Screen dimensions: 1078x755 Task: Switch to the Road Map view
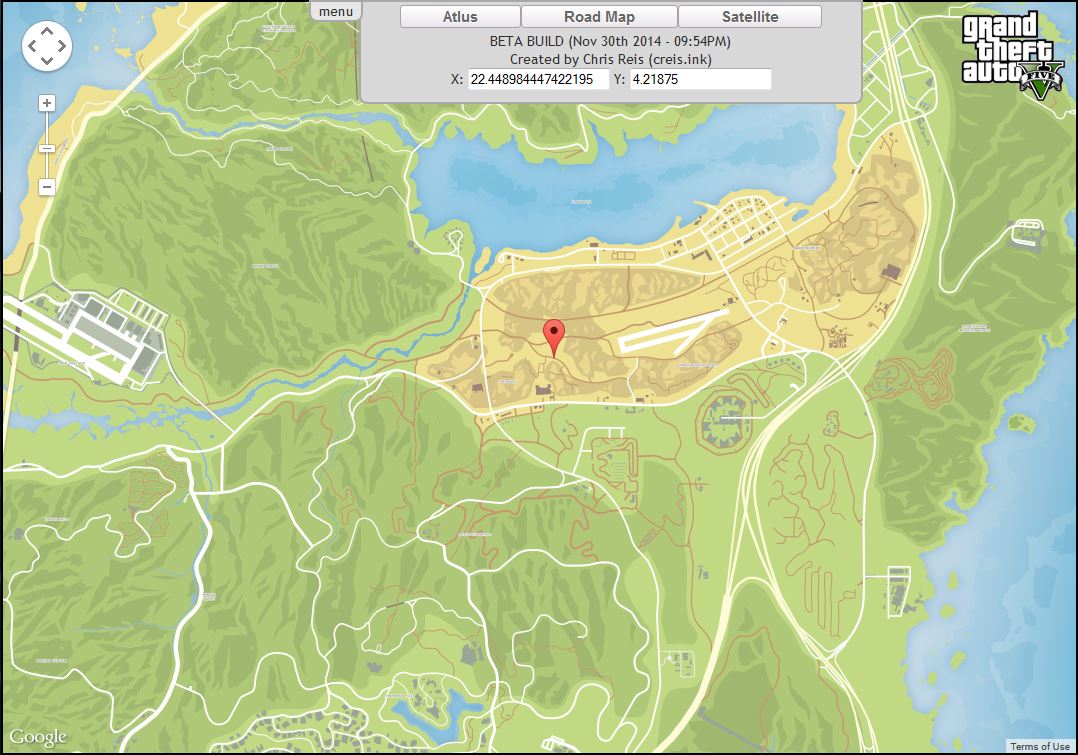[600, 17]
